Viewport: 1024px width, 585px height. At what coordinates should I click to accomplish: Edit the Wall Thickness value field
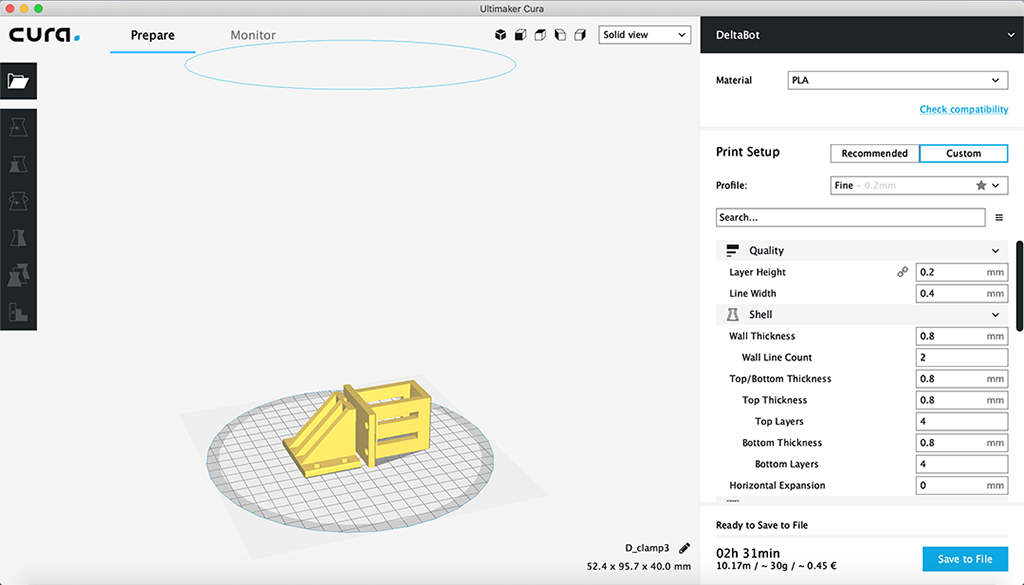961,336
